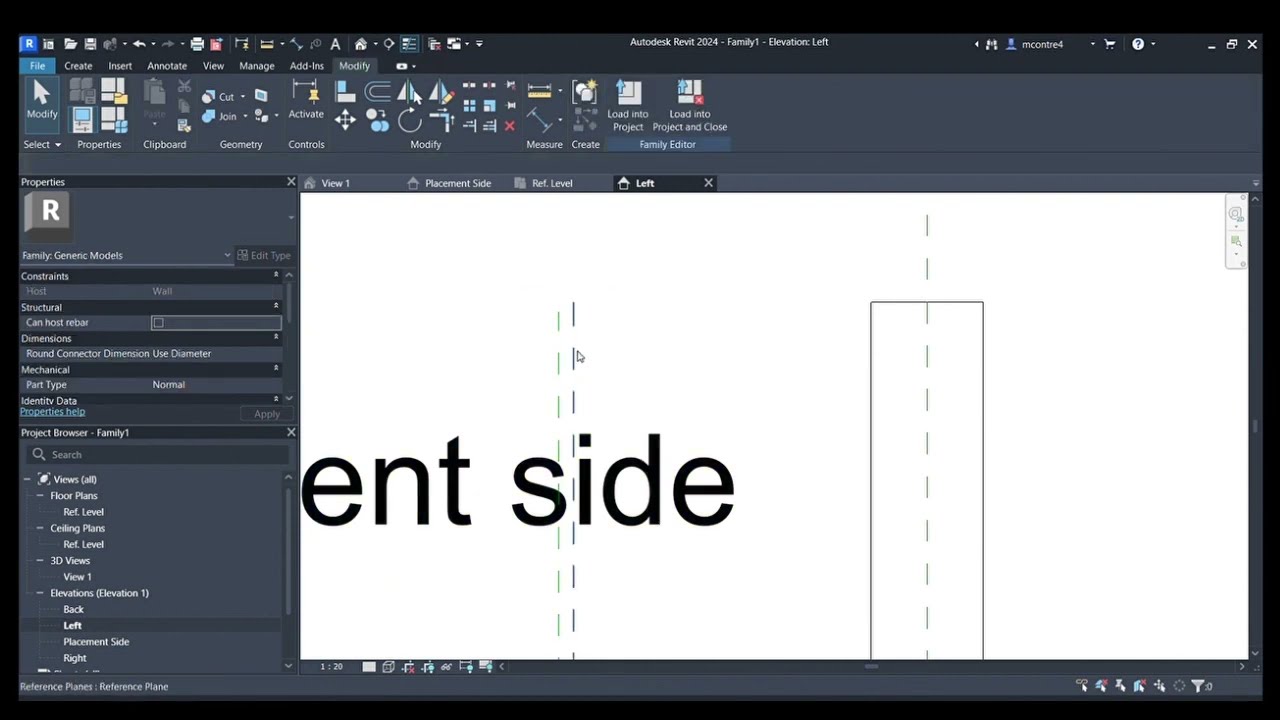1280x720 pixels.
Task: Choose Trim/Extend to Corner tool
Action: [441, 121]
